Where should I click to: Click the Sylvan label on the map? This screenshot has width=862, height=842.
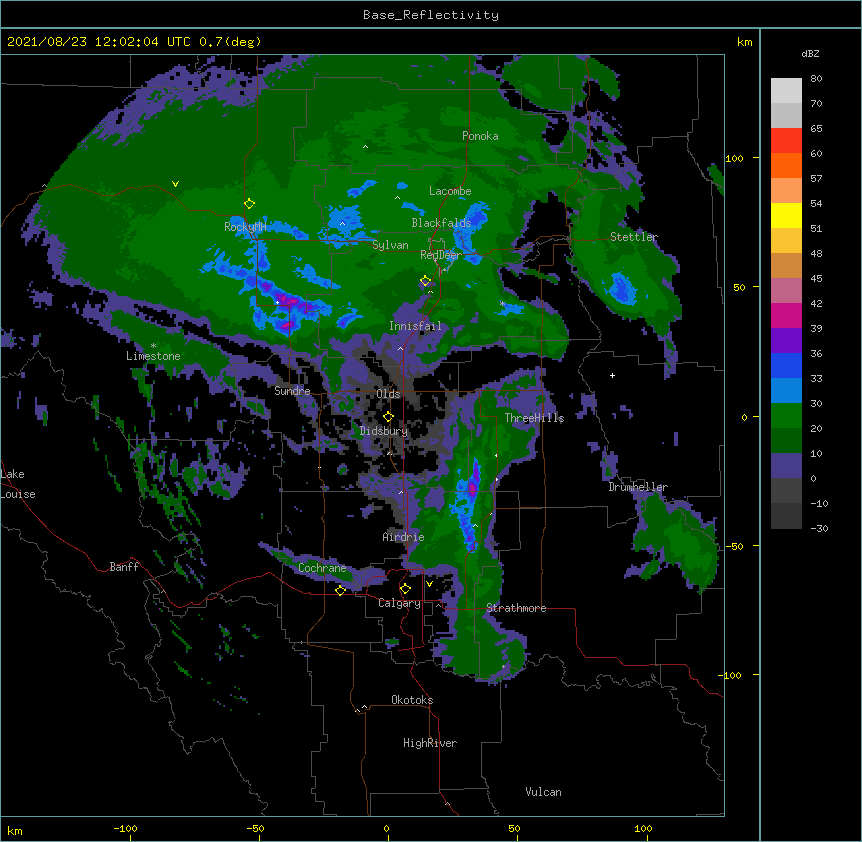(390, 245)
